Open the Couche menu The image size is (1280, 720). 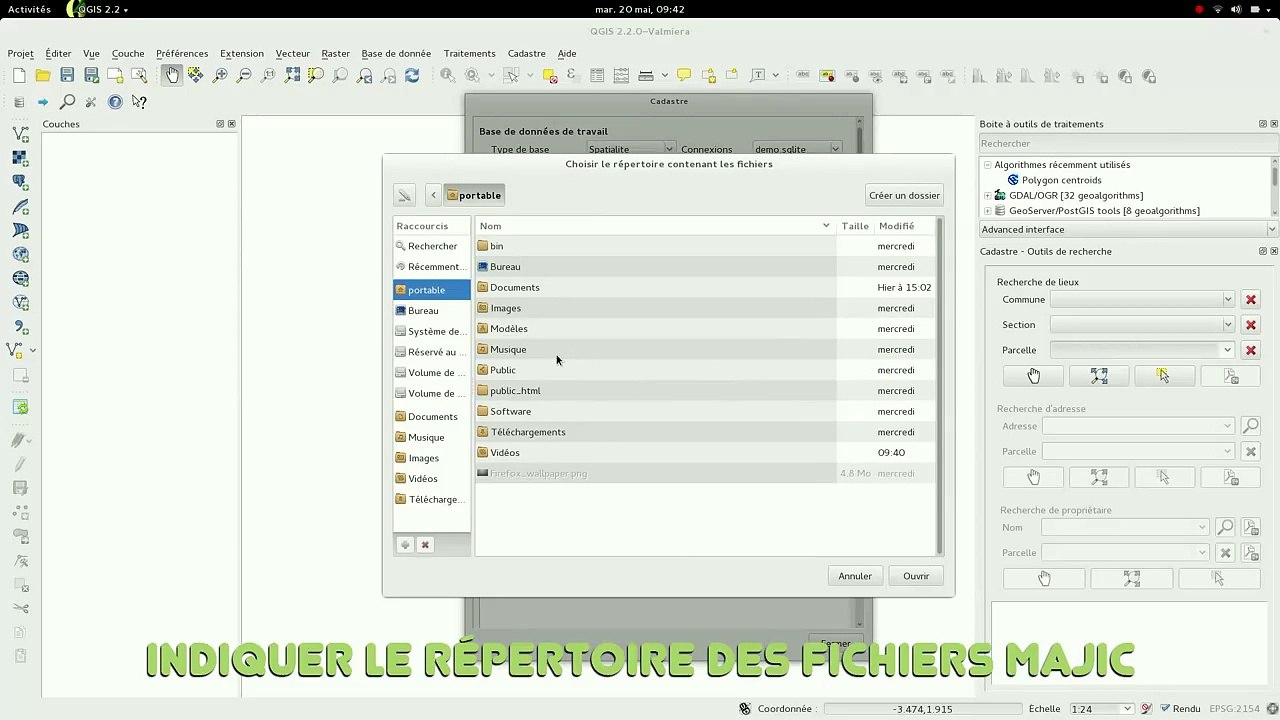point(128,54)
